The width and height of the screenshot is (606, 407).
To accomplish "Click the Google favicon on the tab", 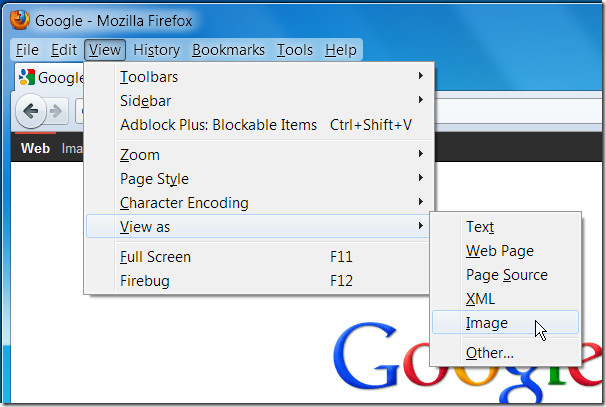I will pos(27,77).
